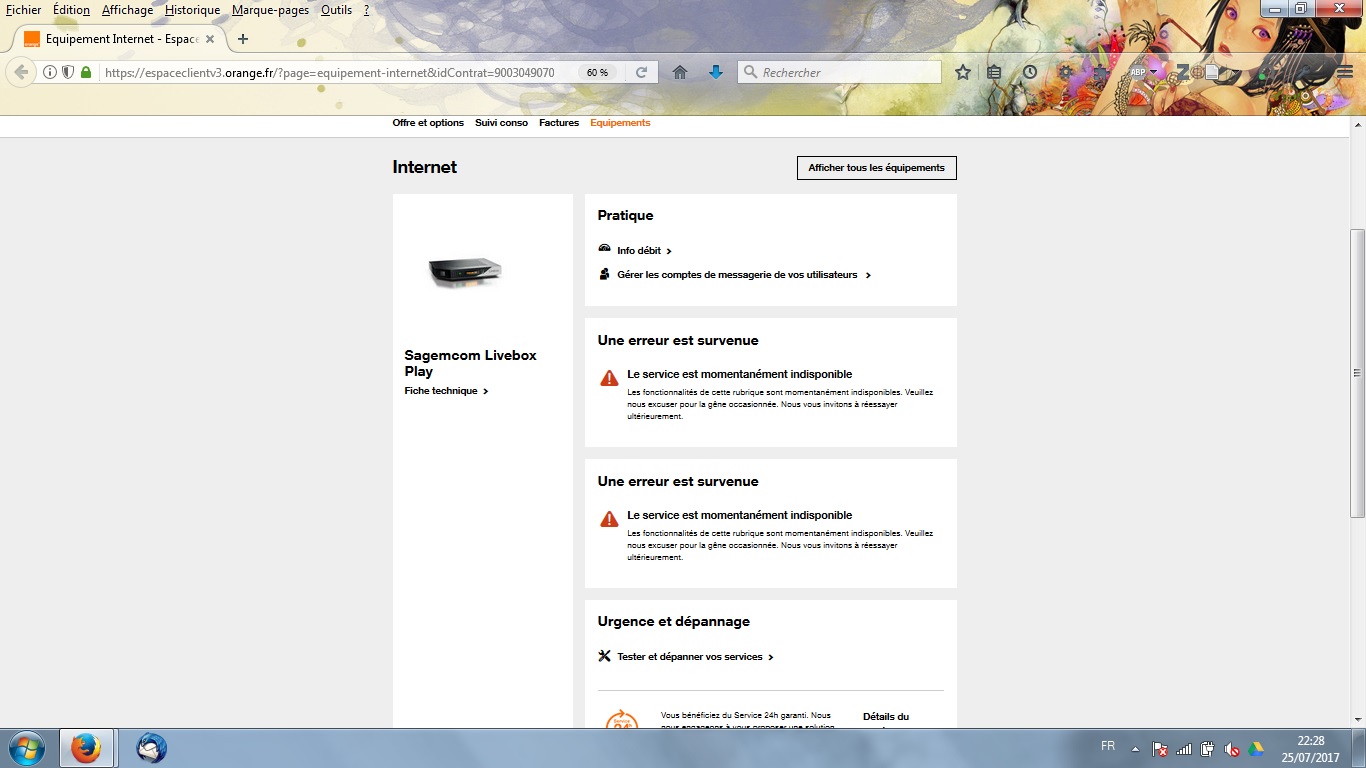This screenshot has width=1366, height=768.
Task: Click the Urgence et dépannage heading
Action: tap(673, 621)
